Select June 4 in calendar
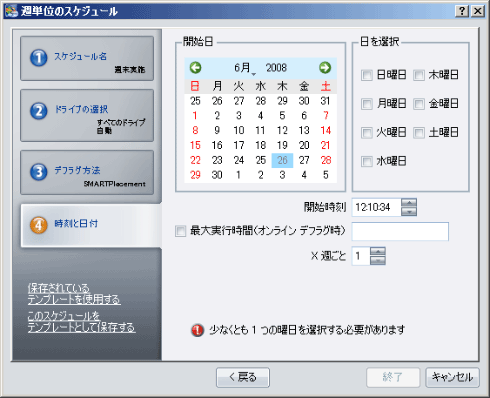This screenshot has width=490, height=398. tap(261, 116)
